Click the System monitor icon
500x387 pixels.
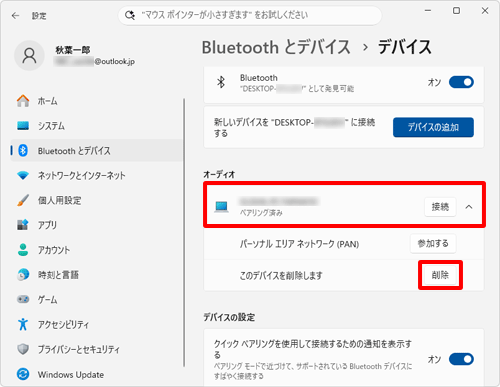pos(23,126)
